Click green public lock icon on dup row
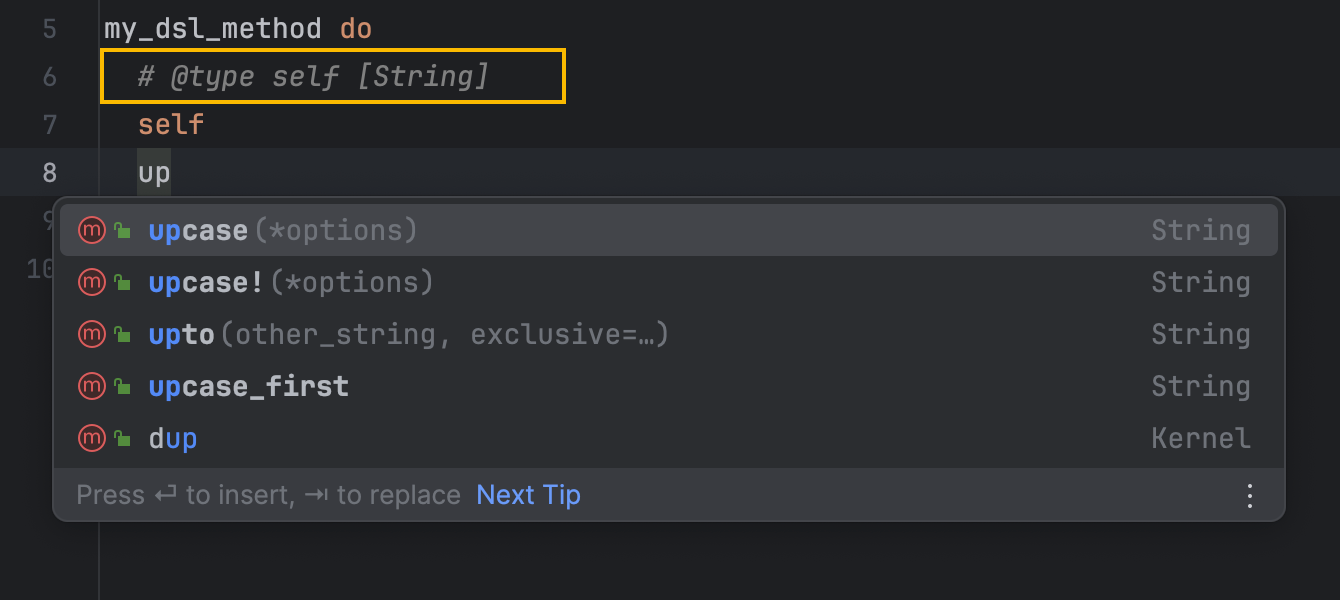1340x600 pixels. (122, 440)
